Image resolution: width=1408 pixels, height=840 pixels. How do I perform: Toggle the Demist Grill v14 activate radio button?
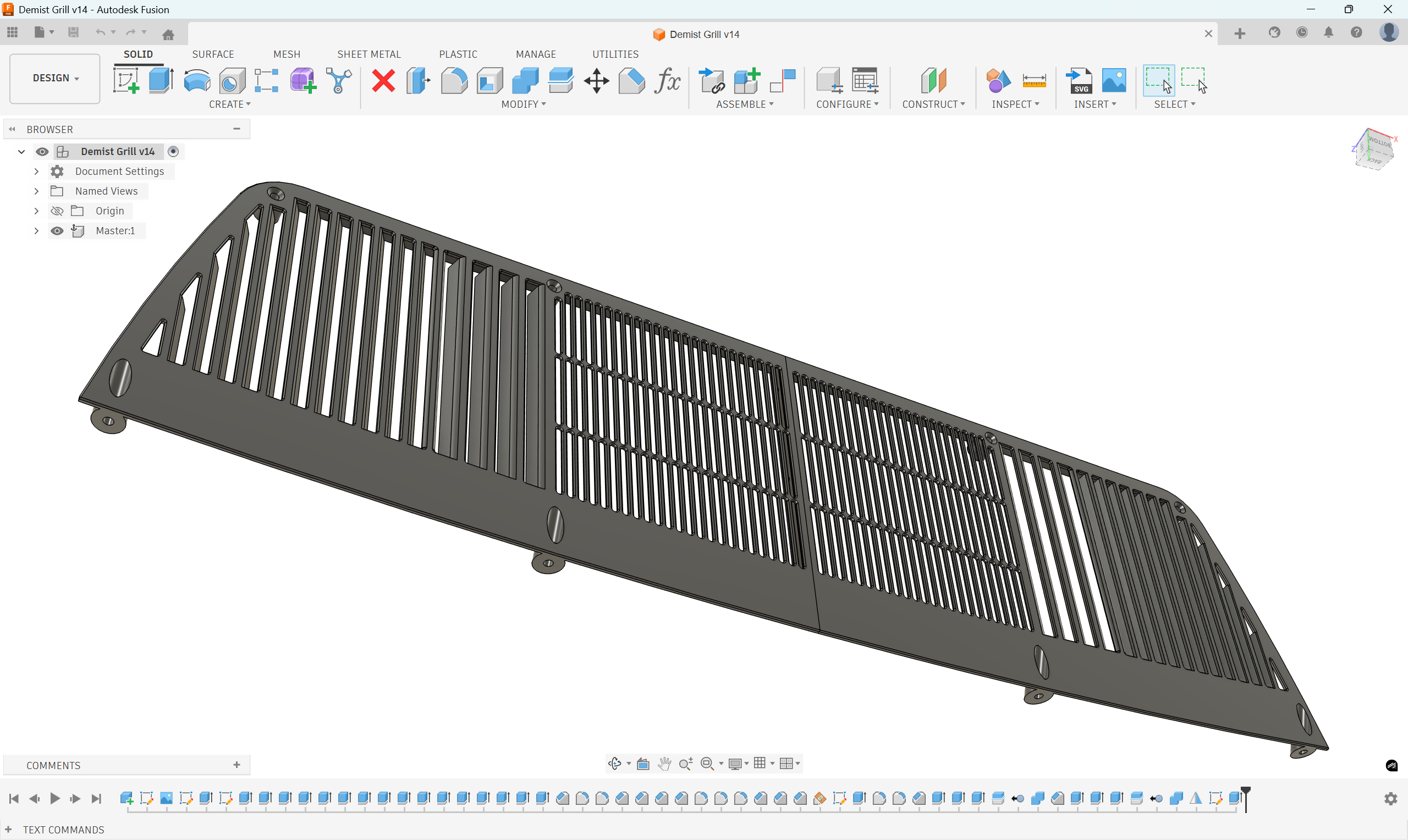(174, 151)
